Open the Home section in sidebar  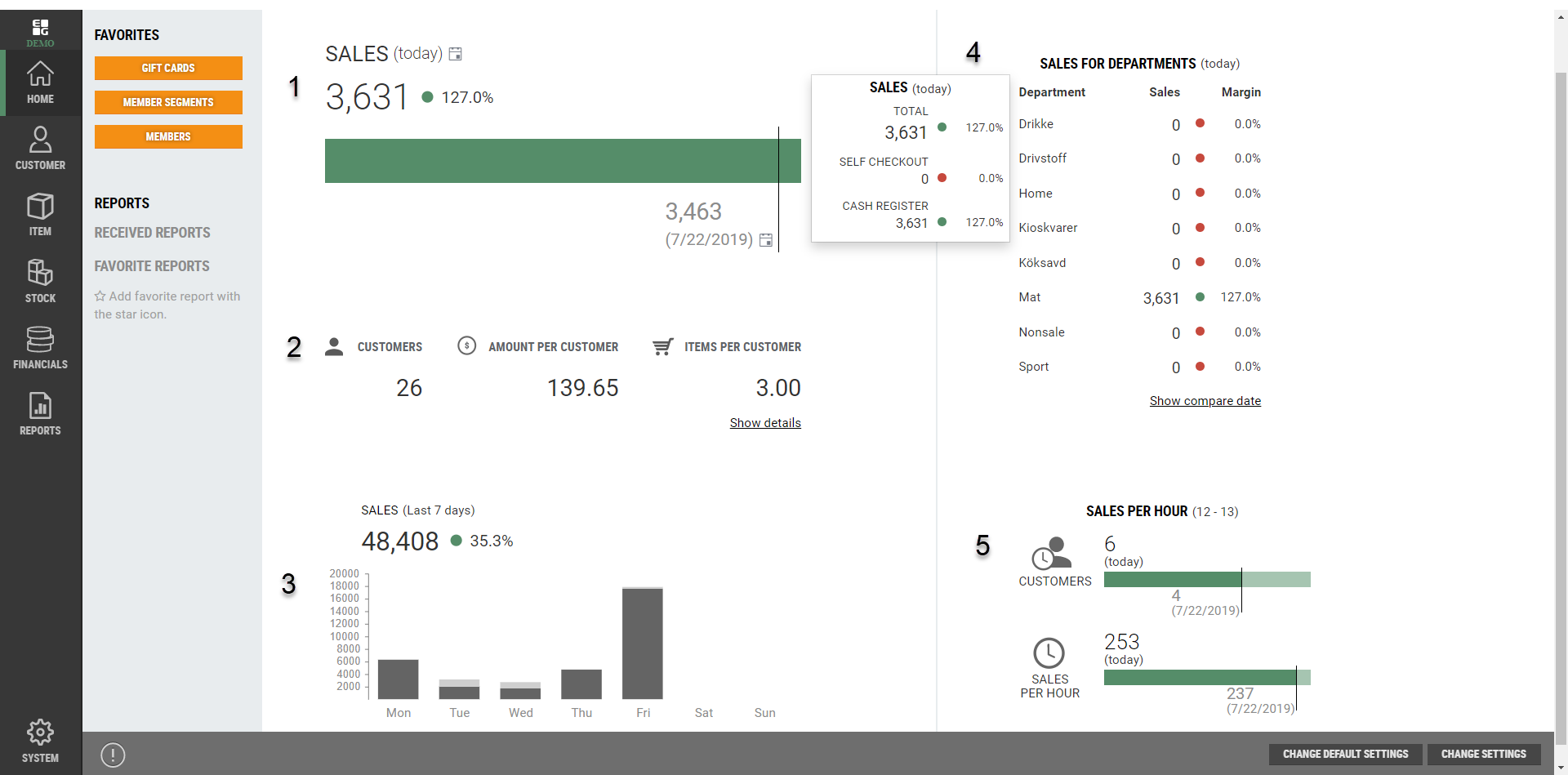pos(40,82)
